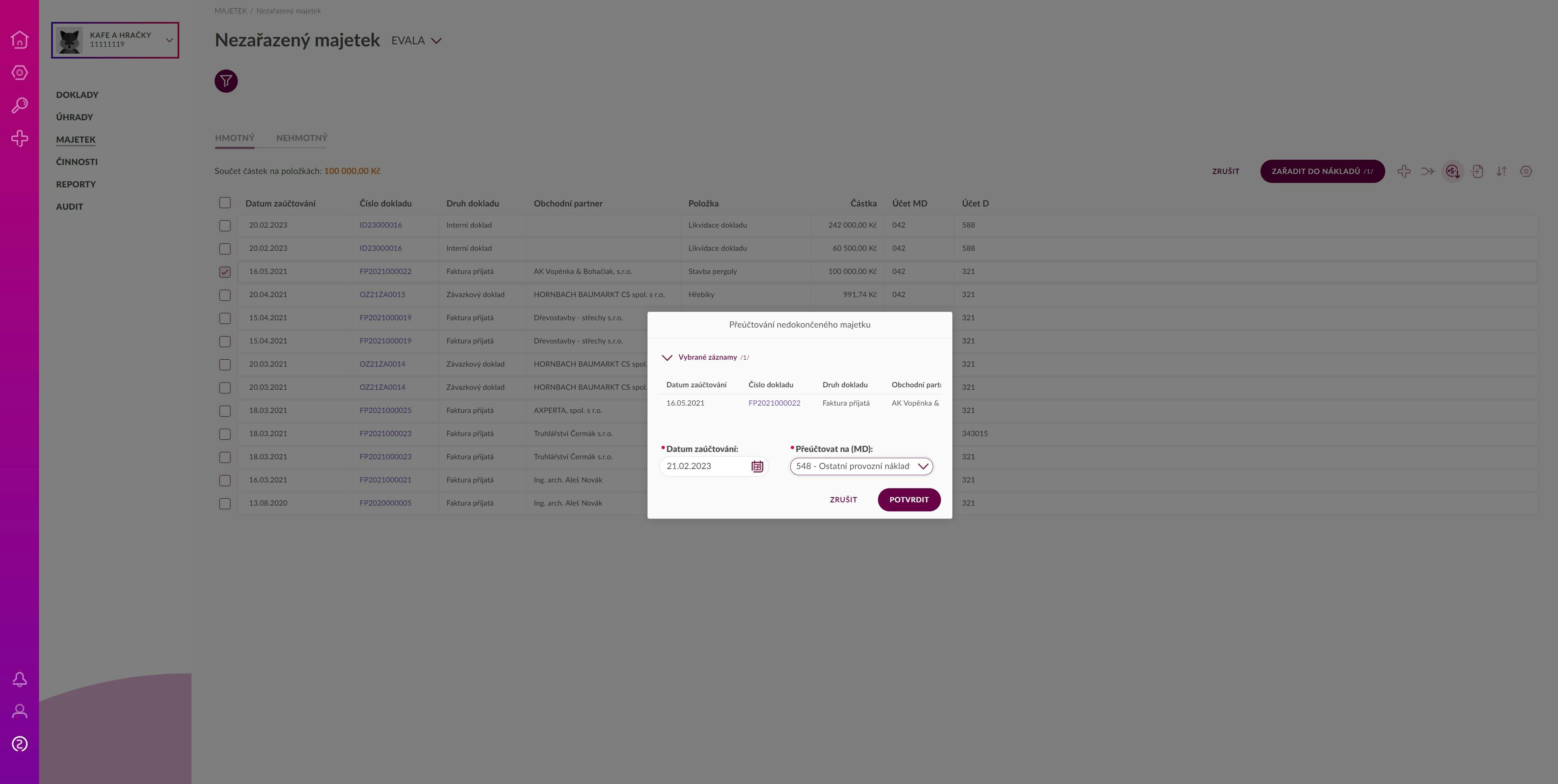Click the plus icon in table toolbar
Screen dimensions: 1558x784
click(x=1404, y=171)
